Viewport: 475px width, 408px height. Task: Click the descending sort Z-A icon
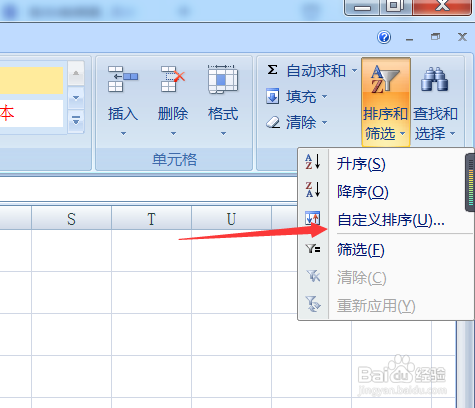click(313, 190)
